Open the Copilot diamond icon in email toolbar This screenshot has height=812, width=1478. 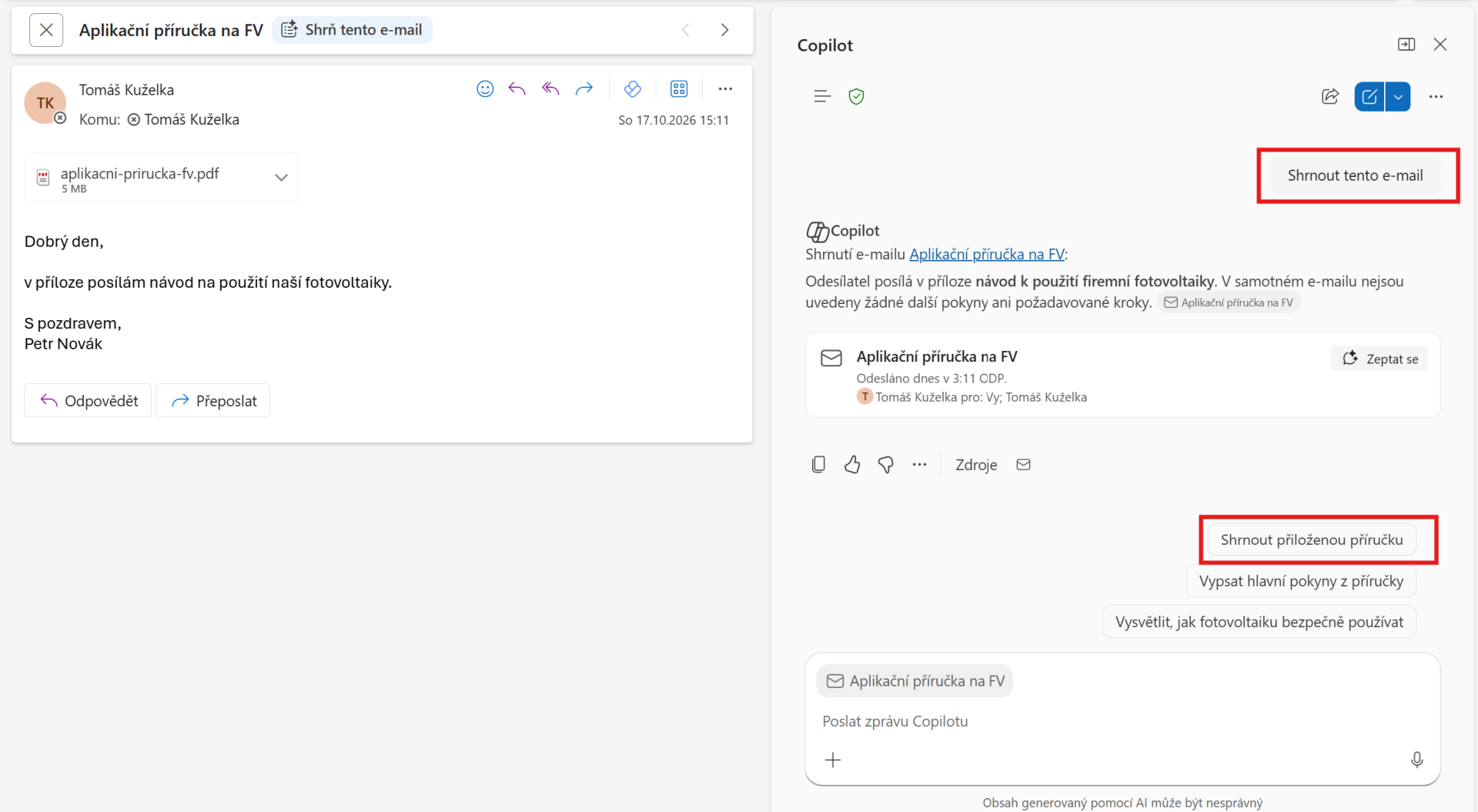(x=633, y=89)
